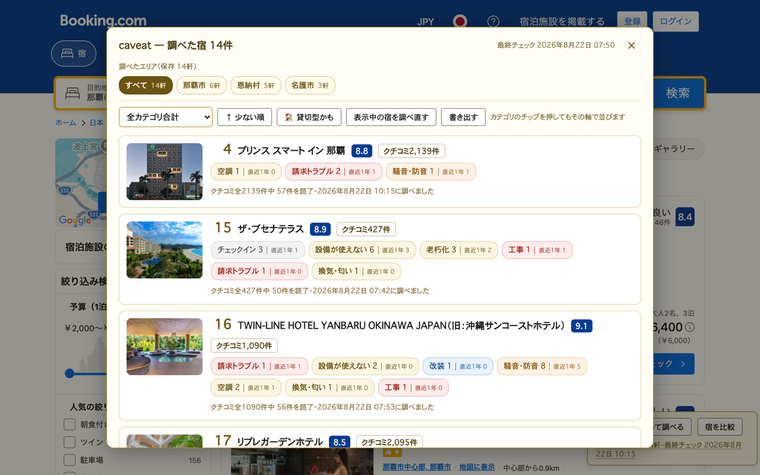
Task: Click the クチコミ2,139件 review count badge
Action: pyautogui.click(x=412, y=151)
